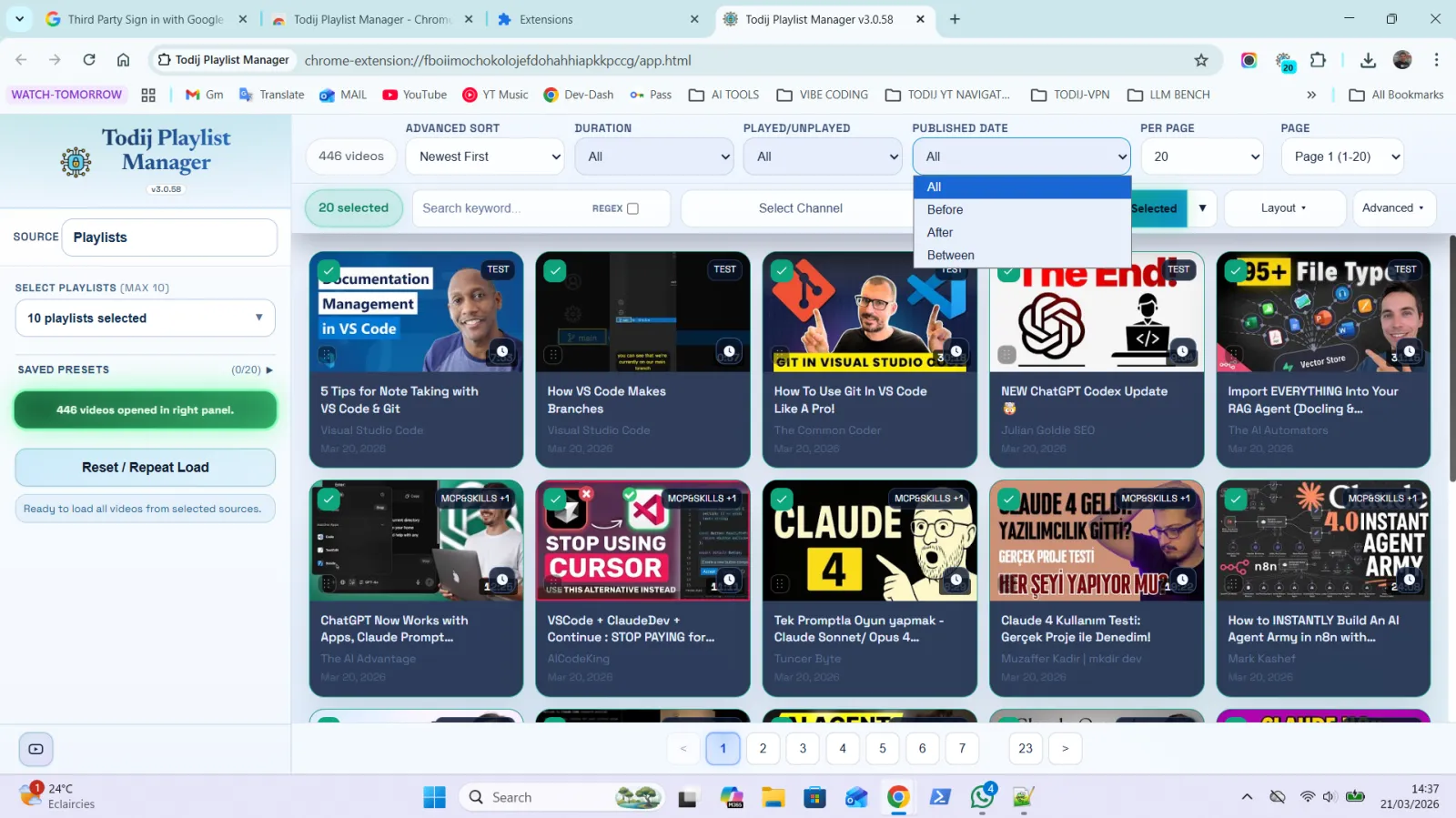Click the Todij extension icon with 20 badge

(1285, 61)
